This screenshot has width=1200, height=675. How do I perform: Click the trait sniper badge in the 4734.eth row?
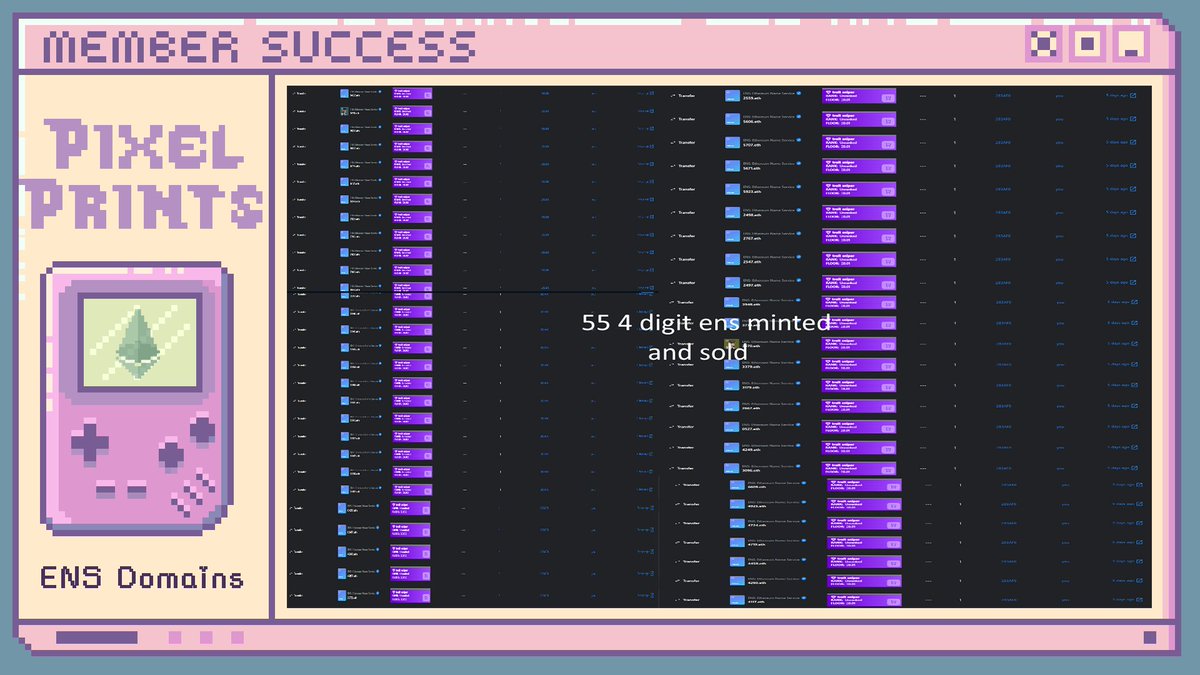pyautogui.click(x=864, y=523)
